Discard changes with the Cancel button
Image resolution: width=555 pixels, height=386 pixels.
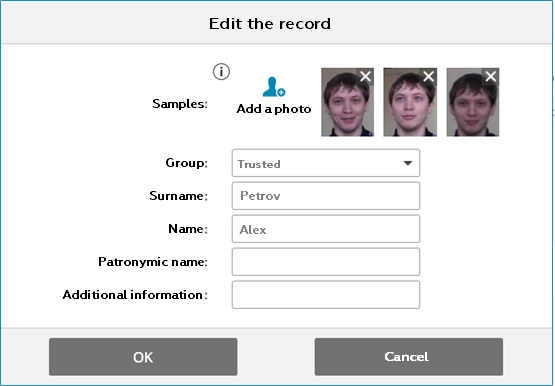408,357
